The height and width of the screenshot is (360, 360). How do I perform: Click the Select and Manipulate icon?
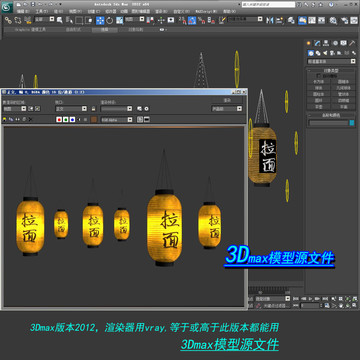pos(161,20)
